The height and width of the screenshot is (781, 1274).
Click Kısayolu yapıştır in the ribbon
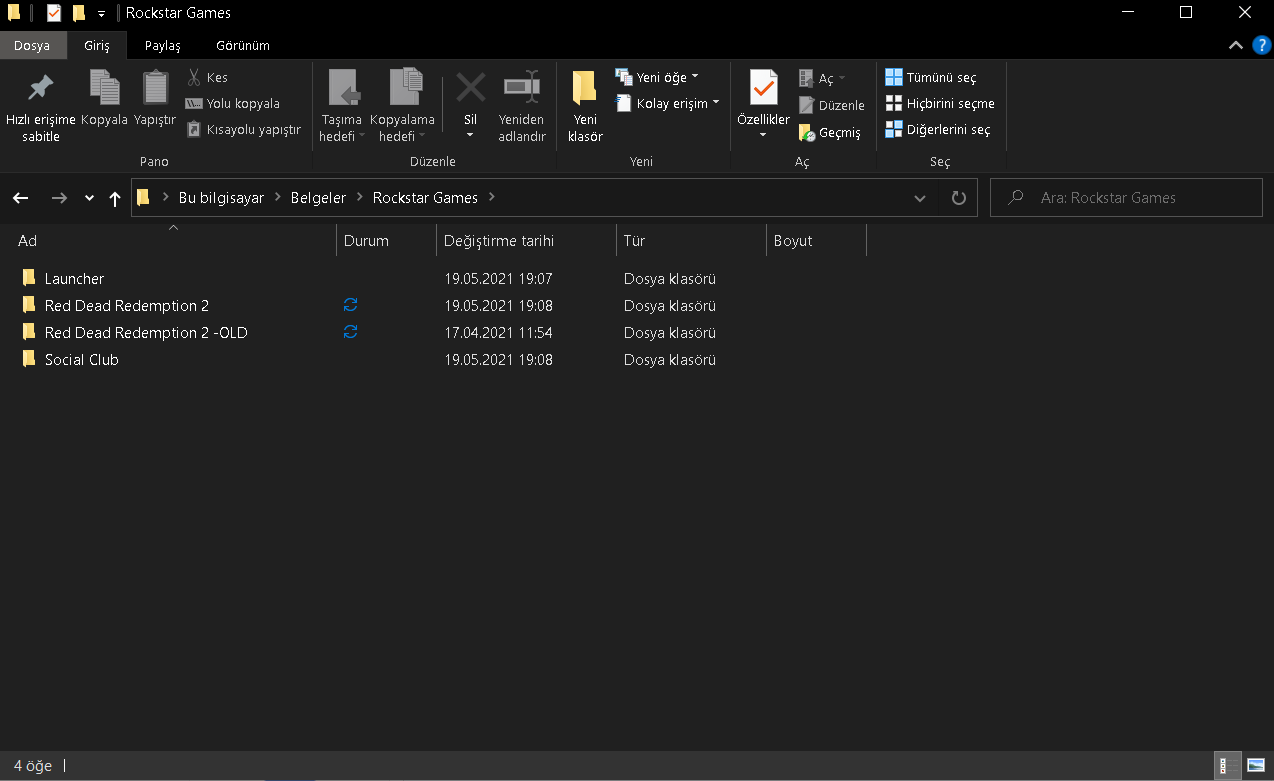(243, 129)
